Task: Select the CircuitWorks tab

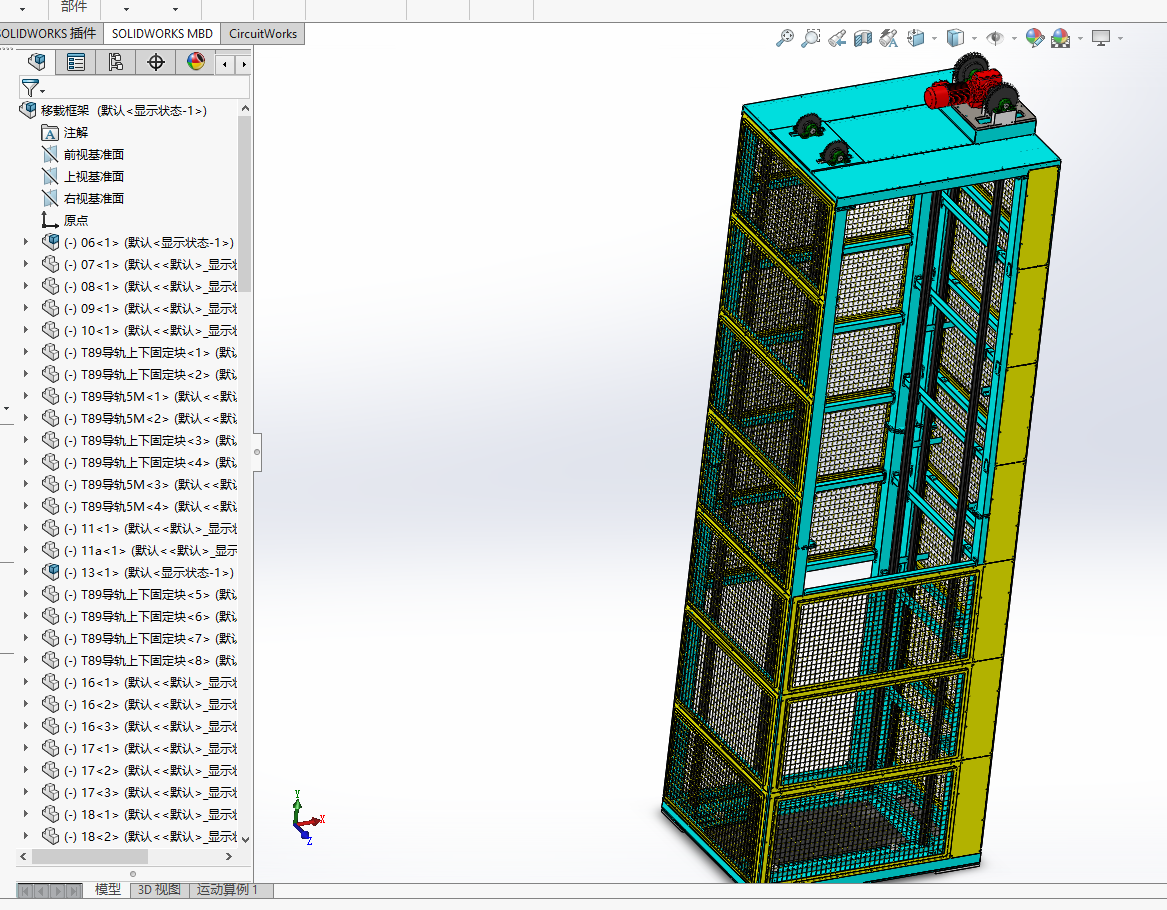Action: [263, 33]
